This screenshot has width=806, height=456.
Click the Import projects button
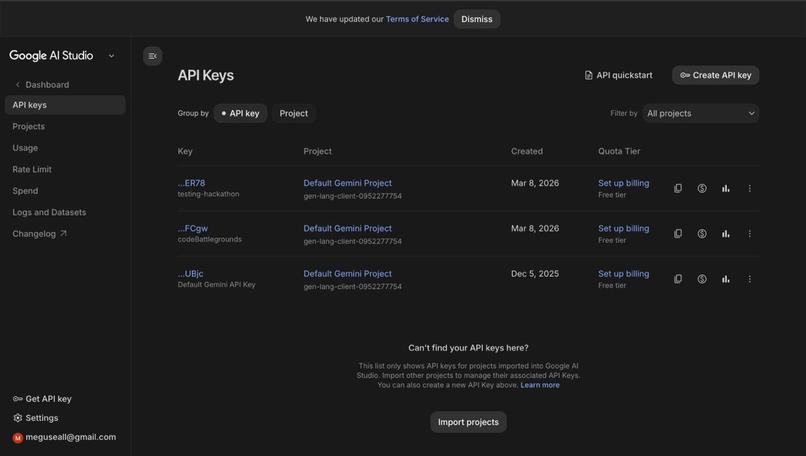click(x=468, y=422)
